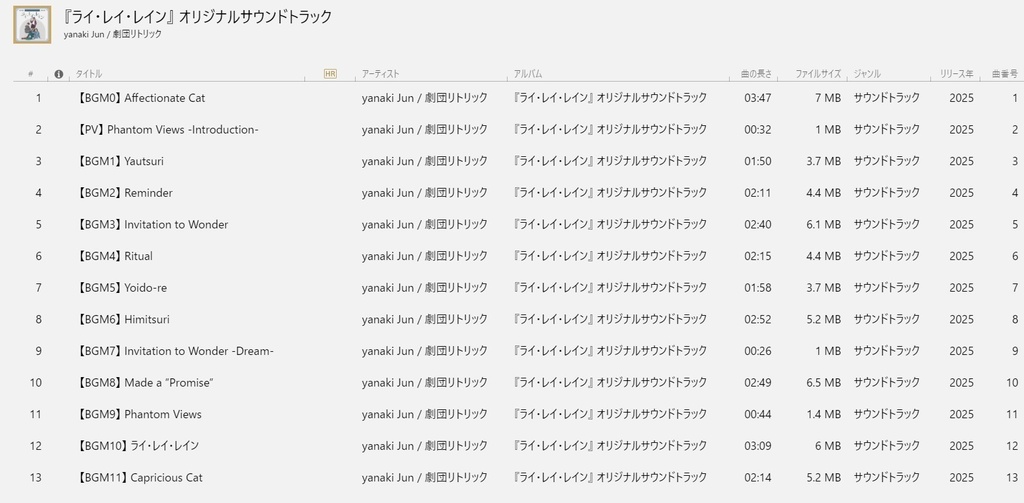Sort by アーティスト column header
Screen dimensions: 1024x503
(x=380, y=74)
